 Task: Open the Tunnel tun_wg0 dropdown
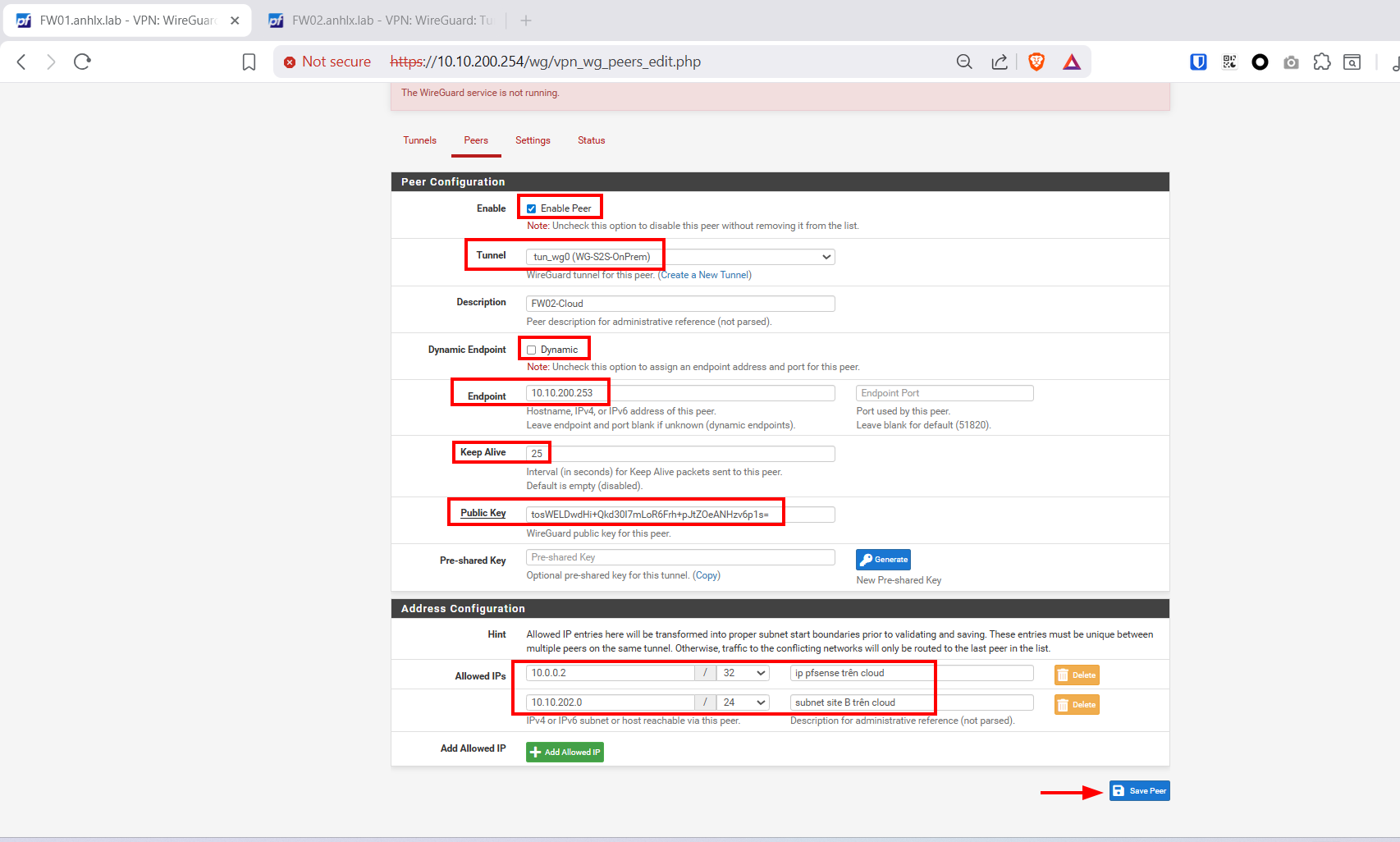(679, 257)
